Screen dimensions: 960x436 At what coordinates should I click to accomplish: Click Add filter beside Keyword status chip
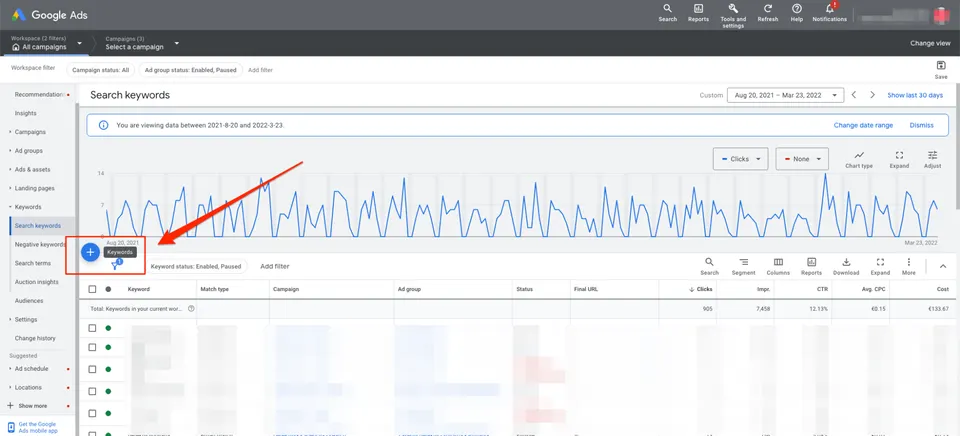tap(275, 266)
